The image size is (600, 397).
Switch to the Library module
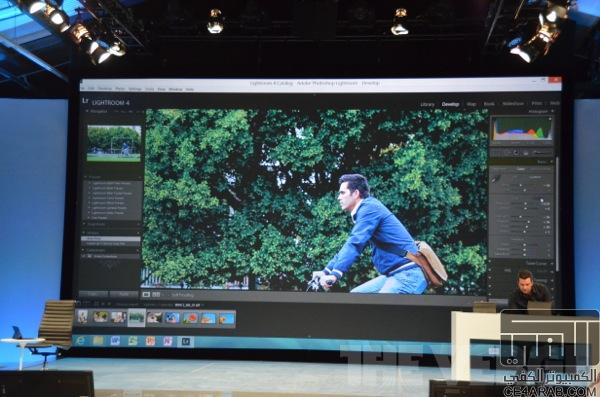pyautogui.click(x=427, y=104)
